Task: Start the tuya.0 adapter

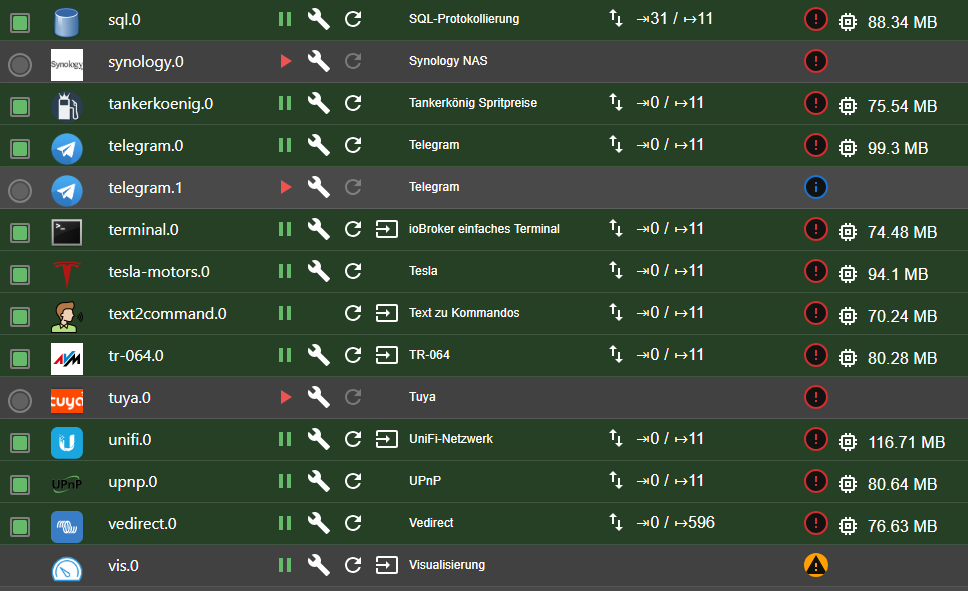Action: coord(285,397)
